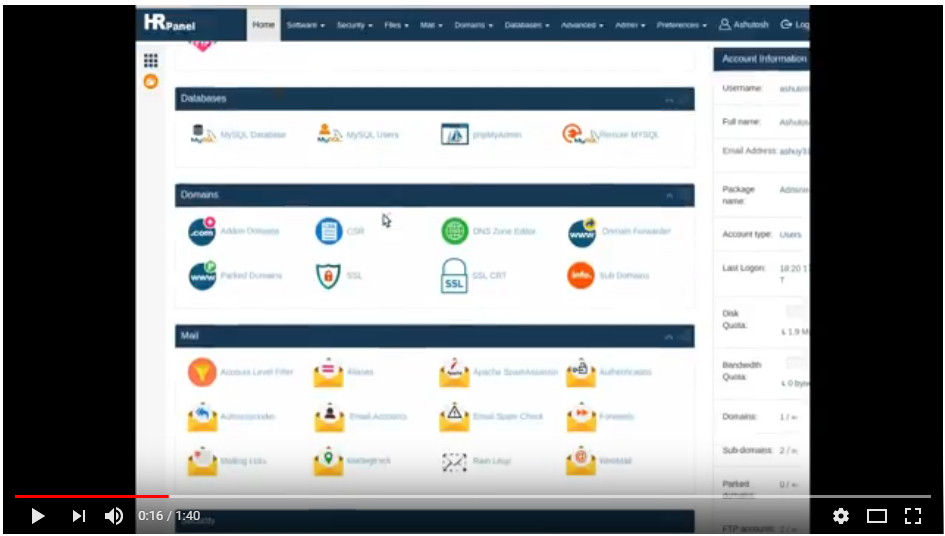The image size is (945, 536).
Task: Open the Software dropdown menu
Action: point(306,25)
